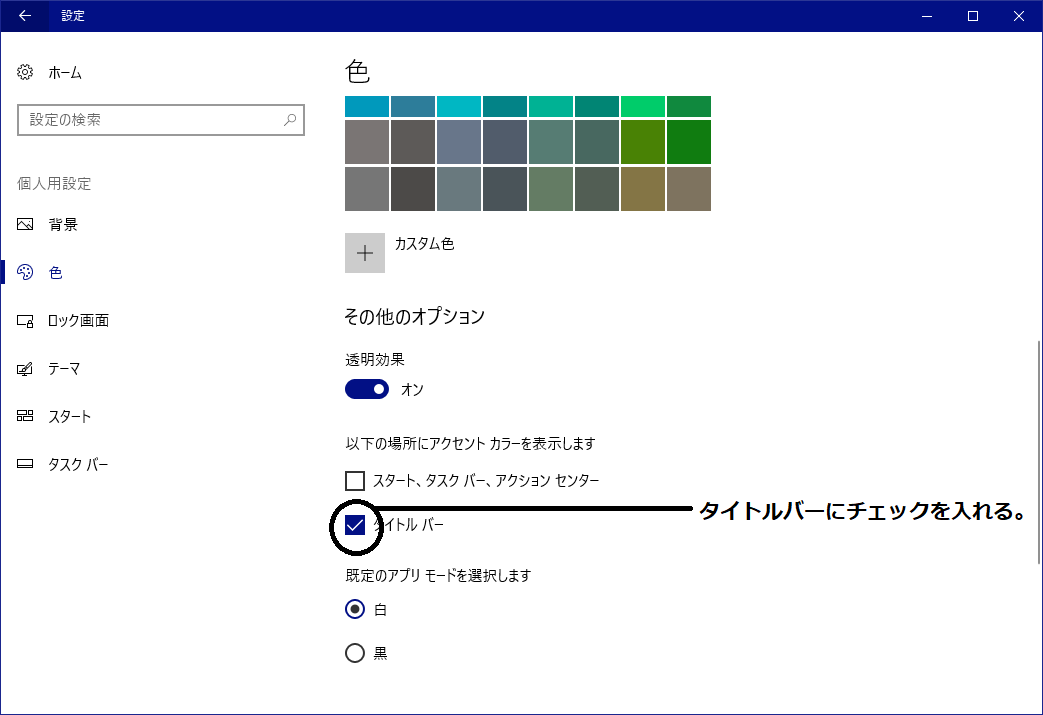Select the 白 app mode radio button
The height and width of the screenshot is (715, 1043).
[x=355, y=609]
